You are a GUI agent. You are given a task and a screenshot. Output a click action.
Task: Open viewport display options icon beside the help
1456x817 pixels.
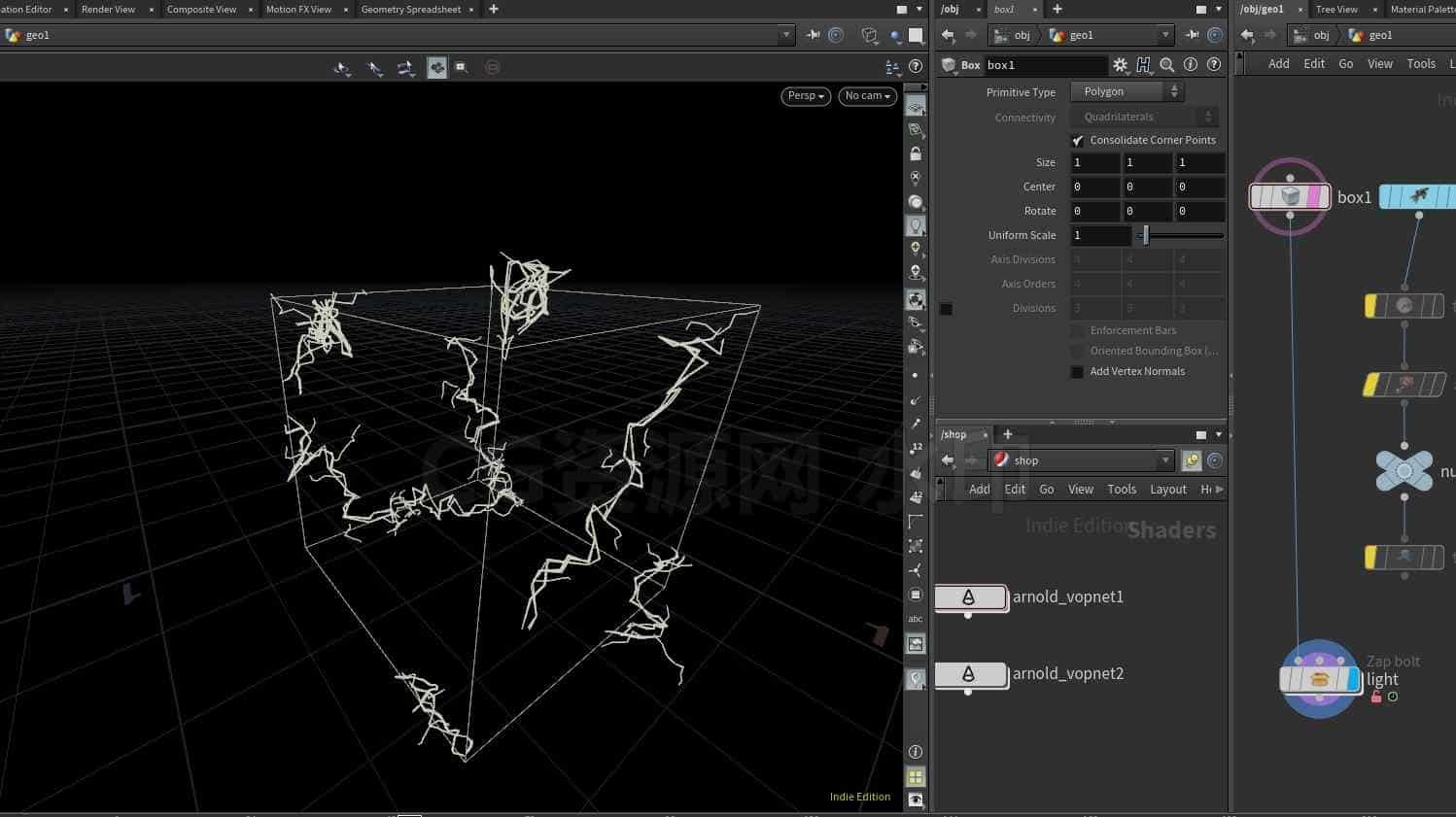(892, 67)
